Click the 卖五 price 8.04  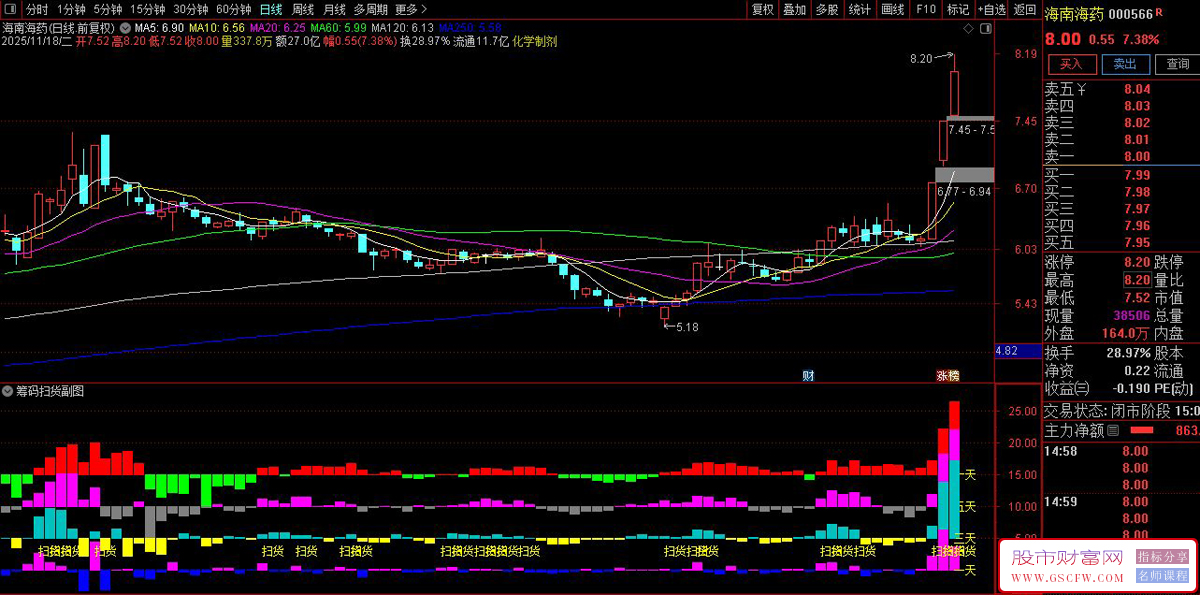[x=1136, y=90]
